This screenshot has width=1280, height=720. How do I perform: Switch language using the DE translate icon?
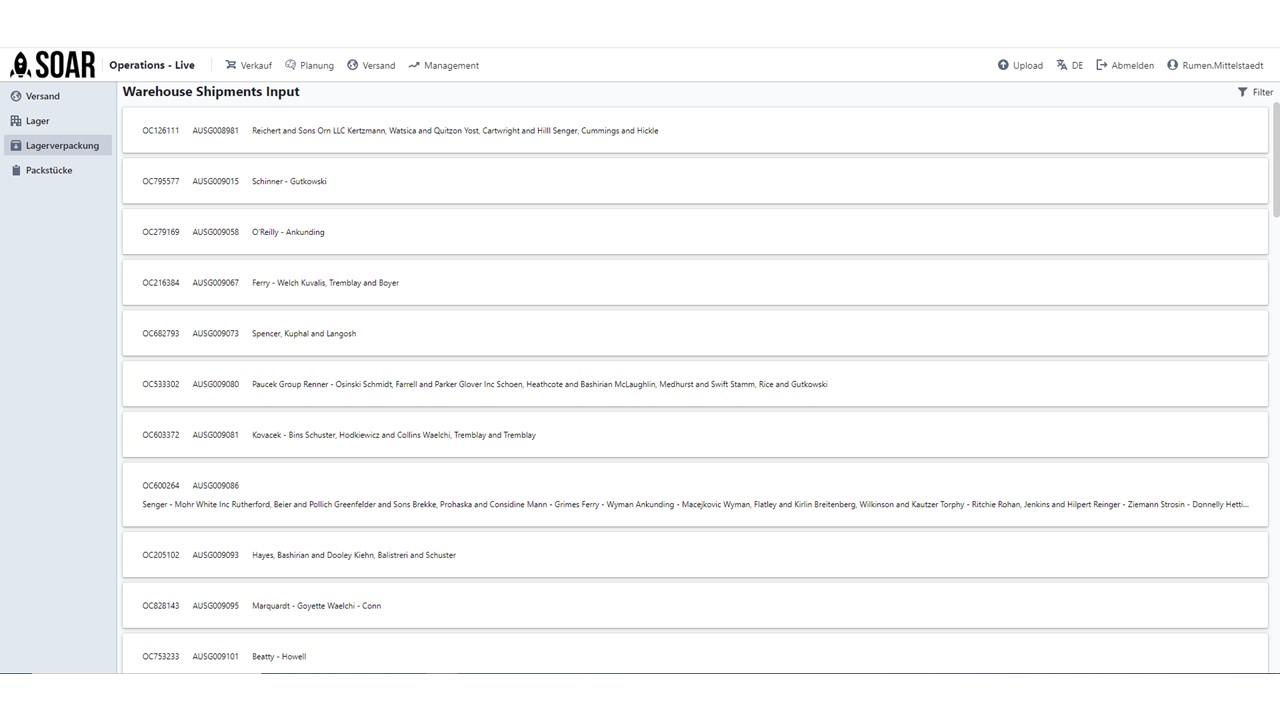click(1062, 65)
